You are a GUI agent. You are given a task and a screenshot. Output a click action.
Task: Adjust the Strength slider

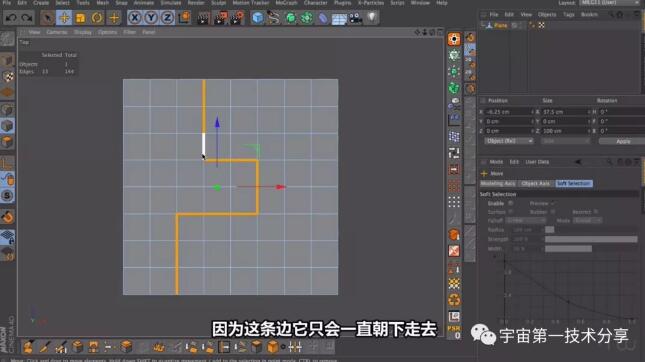(591, 239)
